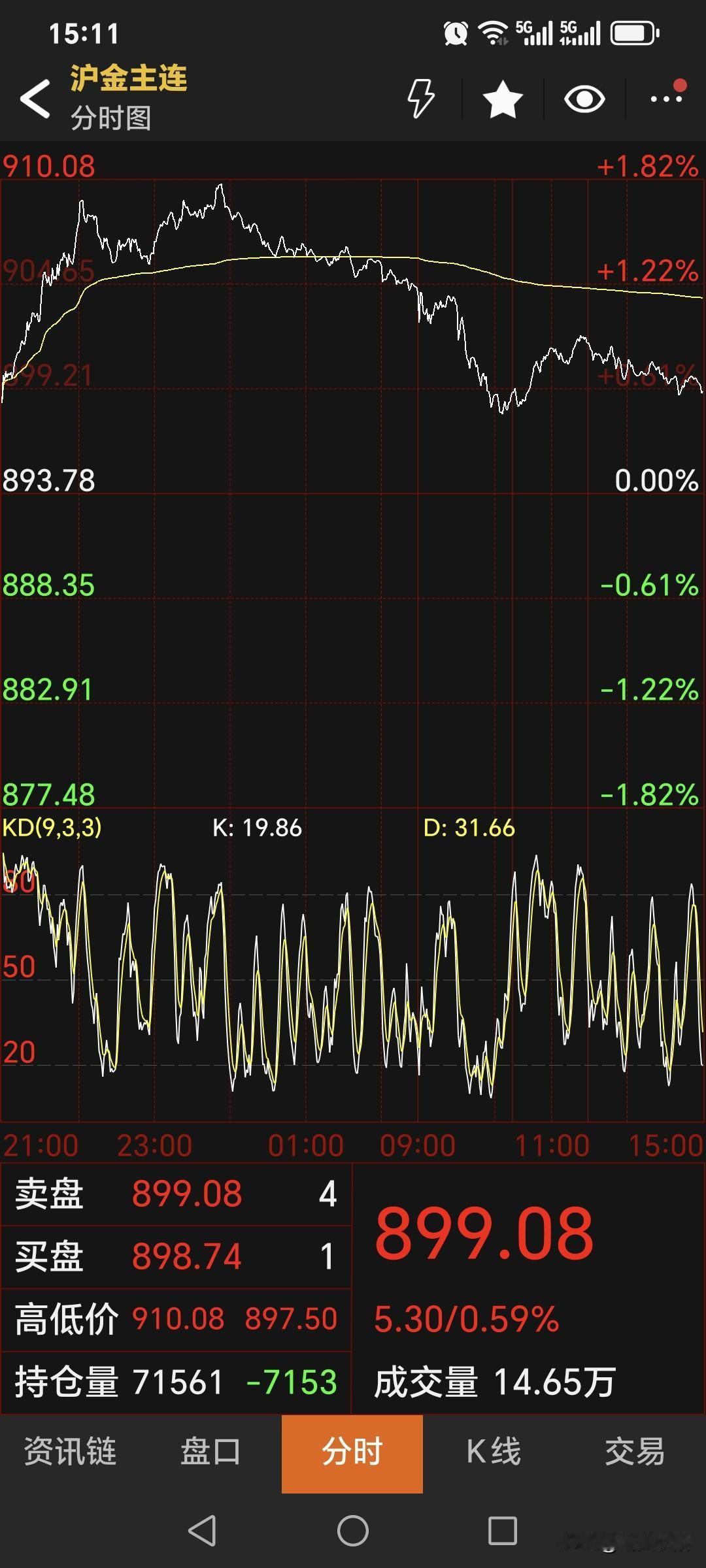
Task: Toggle the favorite star icon
Action: [503, 99]
